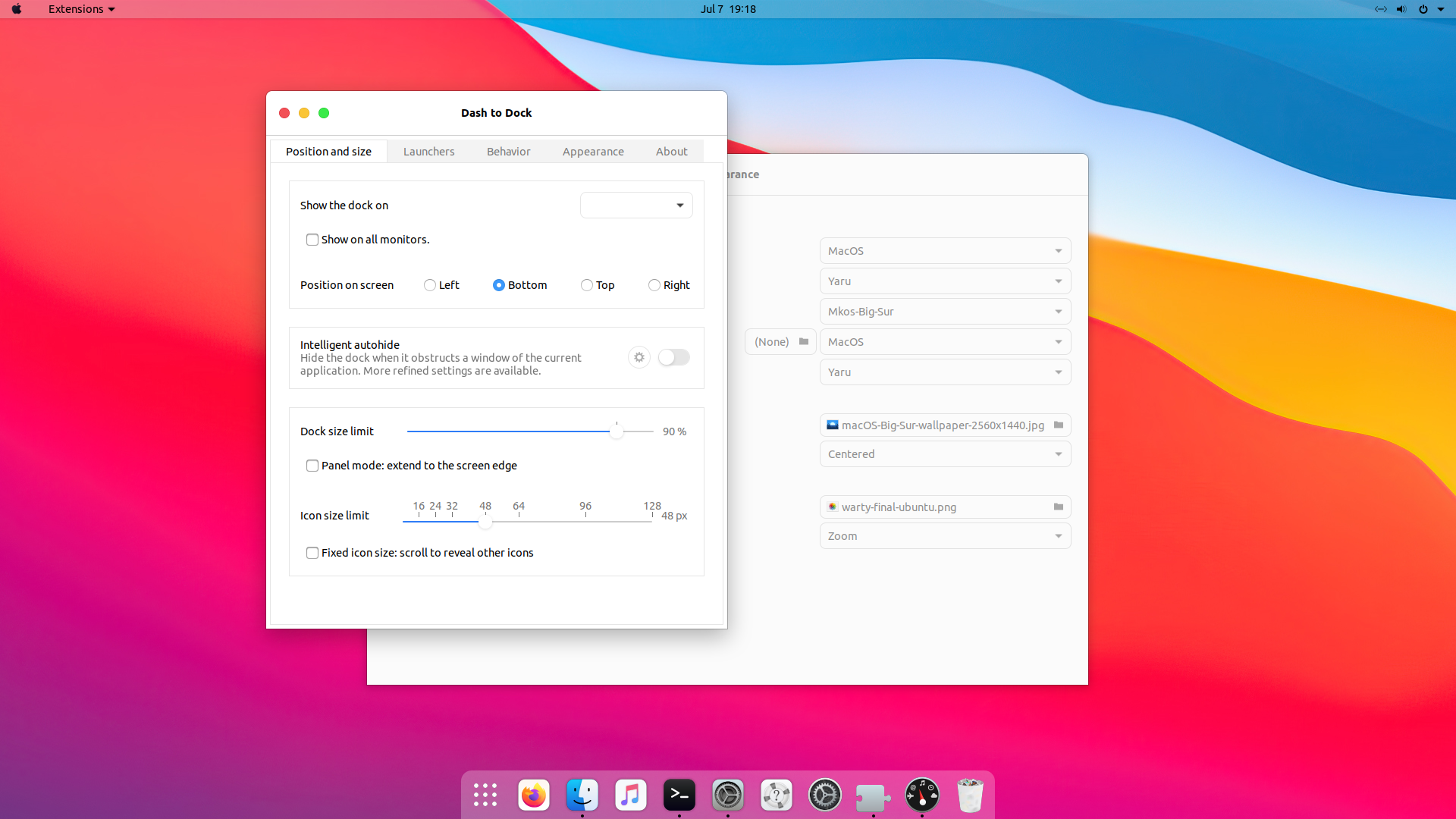
Task: Switch to Behavior tab
Action: point(509,152)
